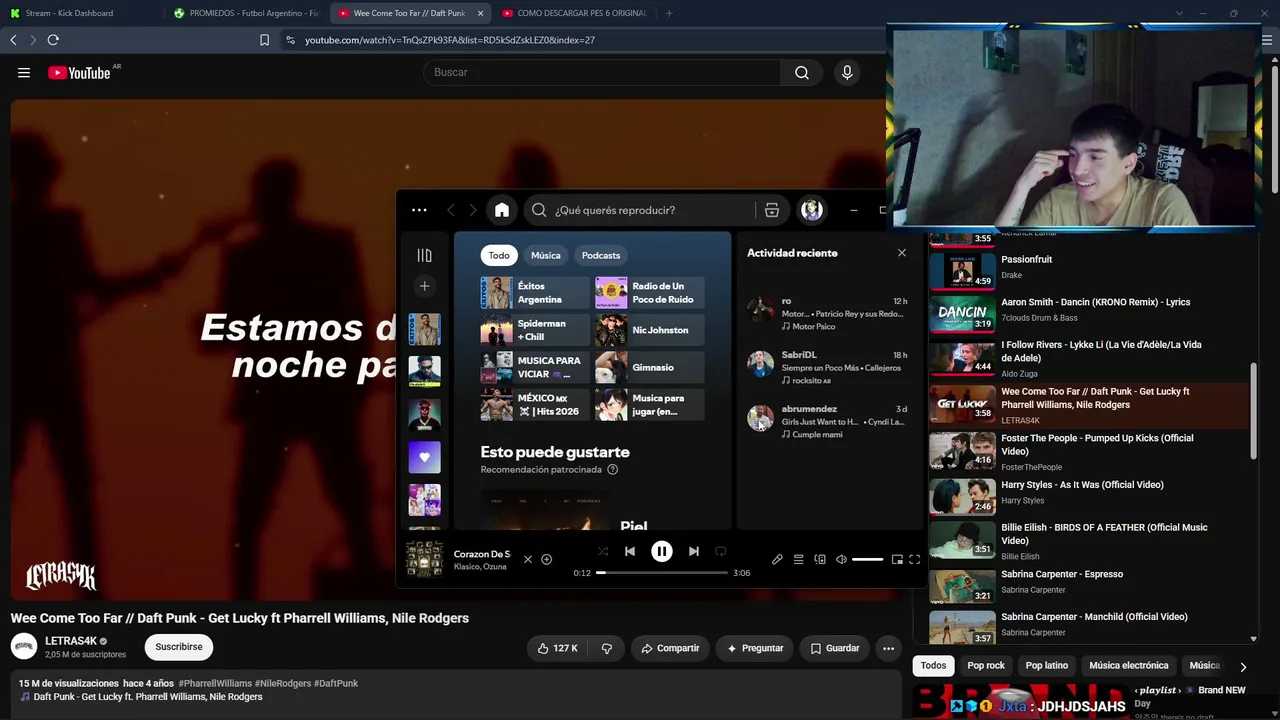Go to the YouTube home logo
This screenshot has height=720, width=1280.
(79, 73)
